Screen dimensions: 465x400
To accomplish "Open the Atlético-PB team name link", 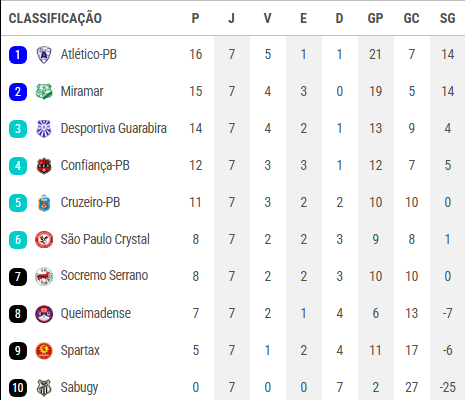I will (89, 54).
